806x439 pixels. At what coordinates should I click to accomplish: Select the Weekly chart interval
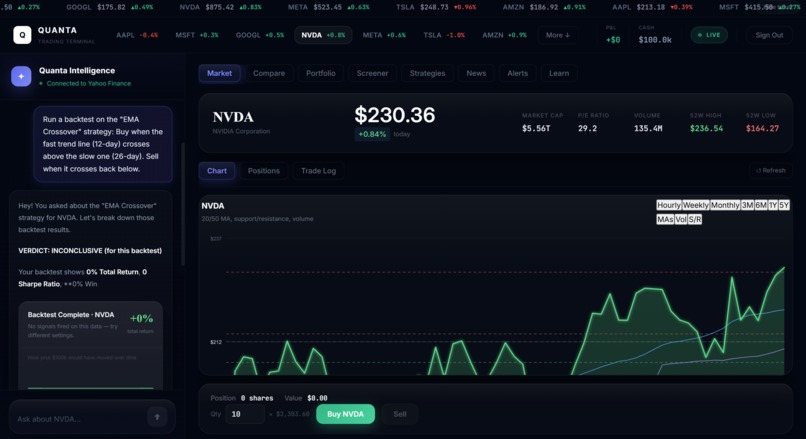(x=695, y=205)
